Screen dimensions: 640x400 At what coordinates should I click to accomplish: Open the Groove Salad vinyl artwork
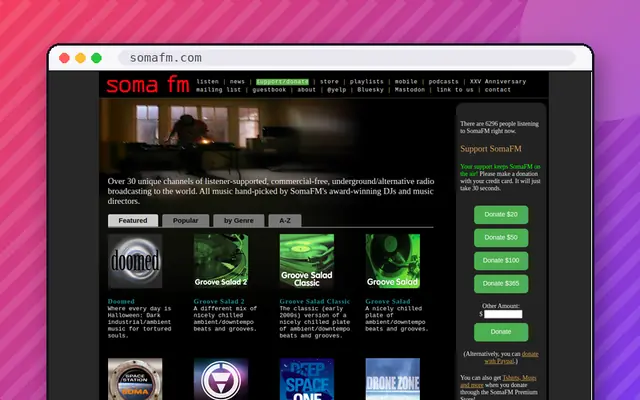(393, 261)
